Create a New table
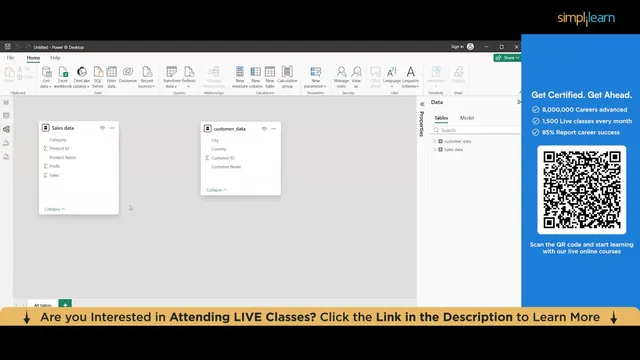The image size is (640, 360). 270,77
